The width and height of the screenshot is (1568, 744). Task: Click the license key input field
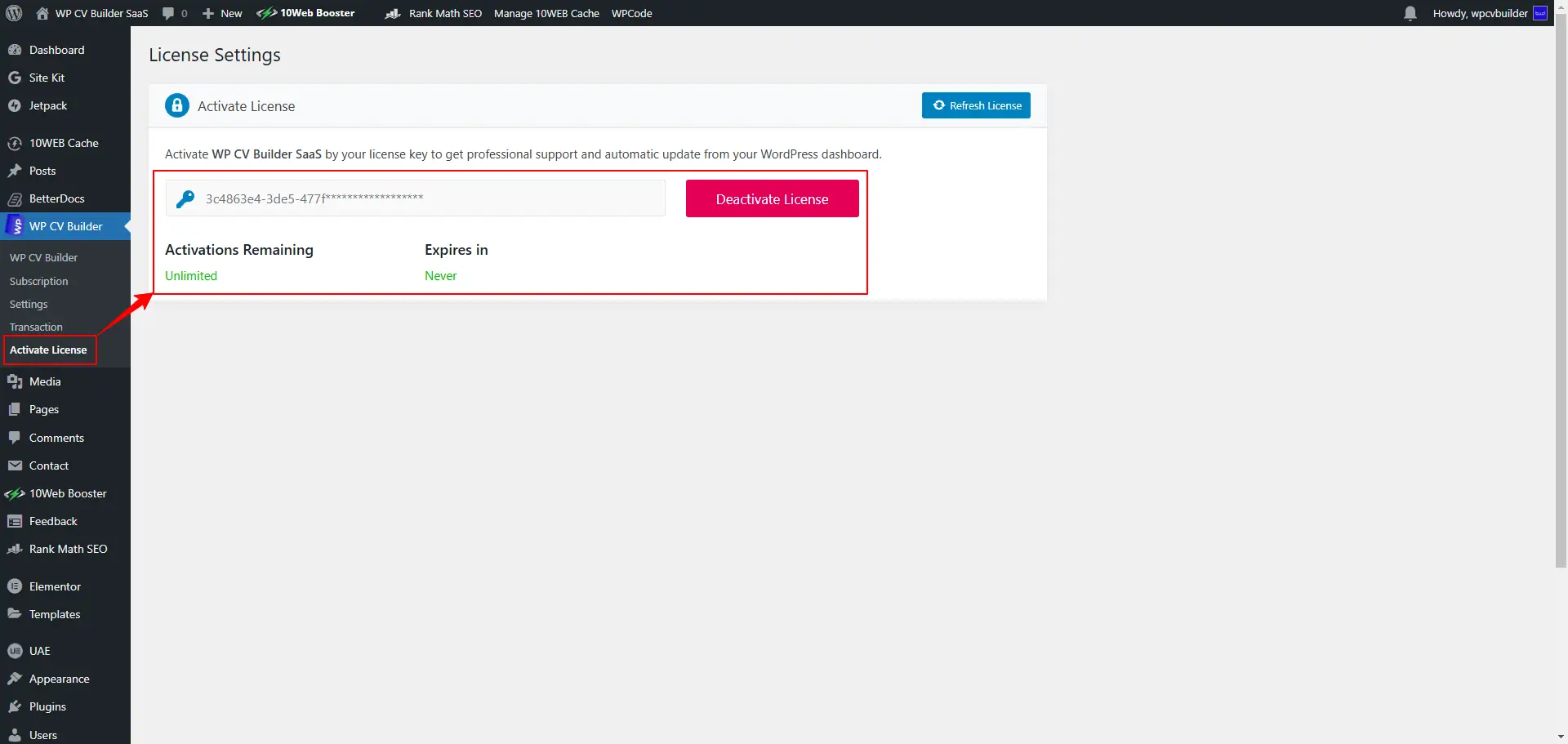tap(416, 198)
